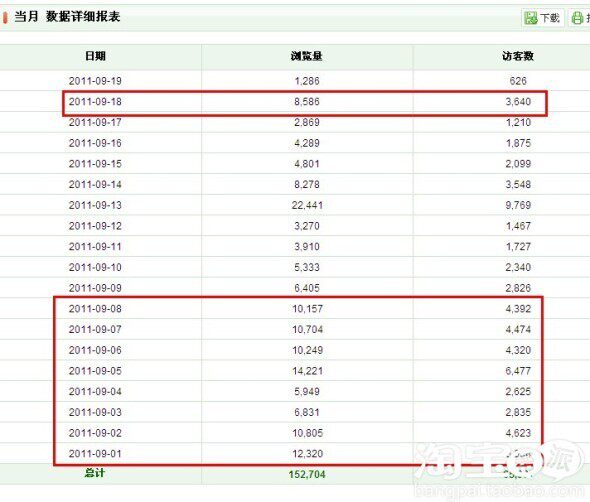This screenshot has width=590, height=502.
Task: Click the 9,769 visitor count cell
Action: (x=518, y=205)
